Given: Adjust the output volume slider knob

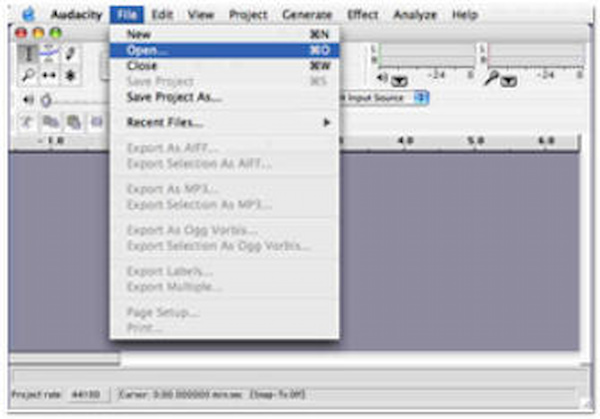Looking at the screenshot, I should click(x=46, y=100).
